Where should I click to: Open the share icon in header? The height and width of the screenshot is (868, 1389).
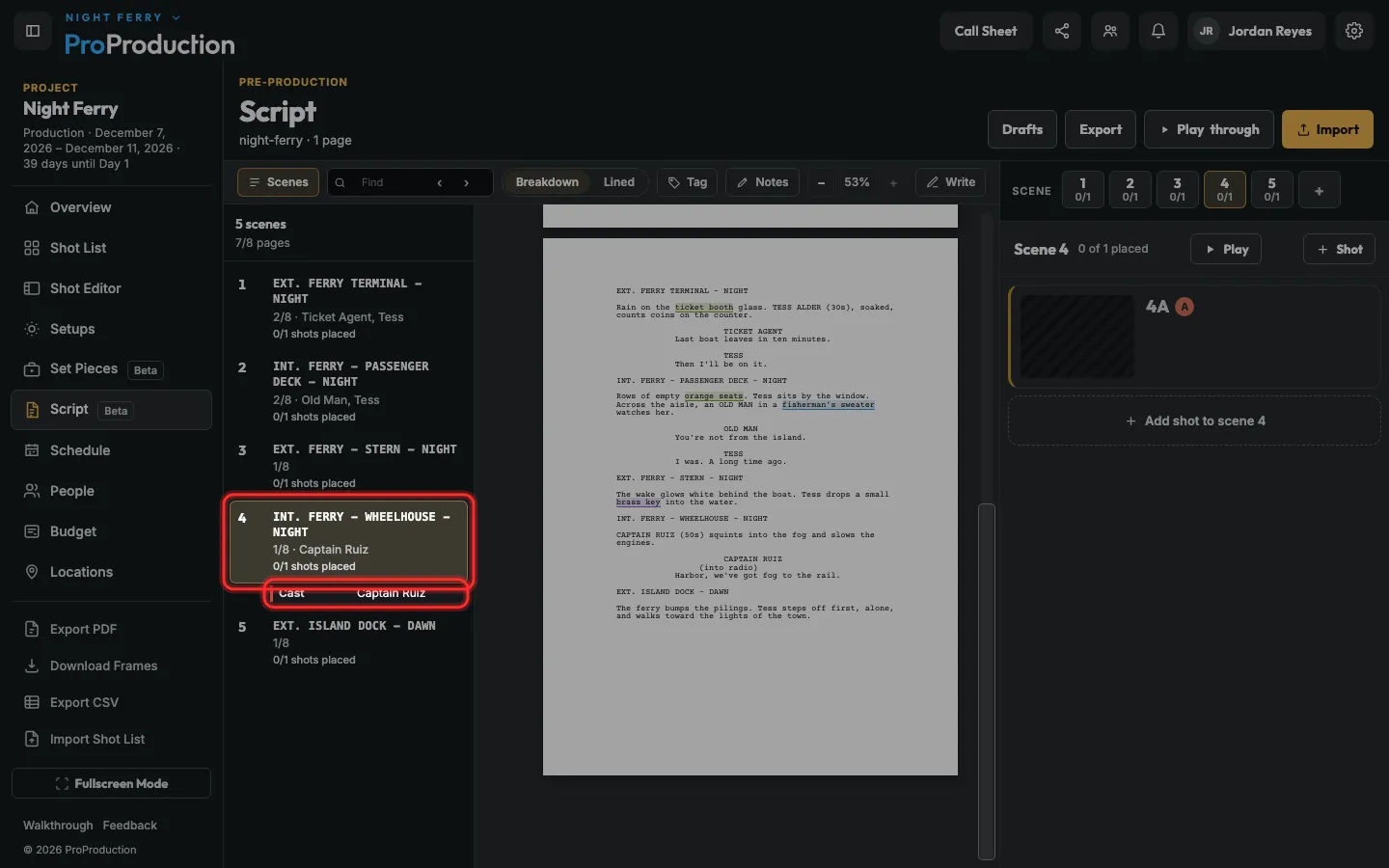(x=1062, y=31)
